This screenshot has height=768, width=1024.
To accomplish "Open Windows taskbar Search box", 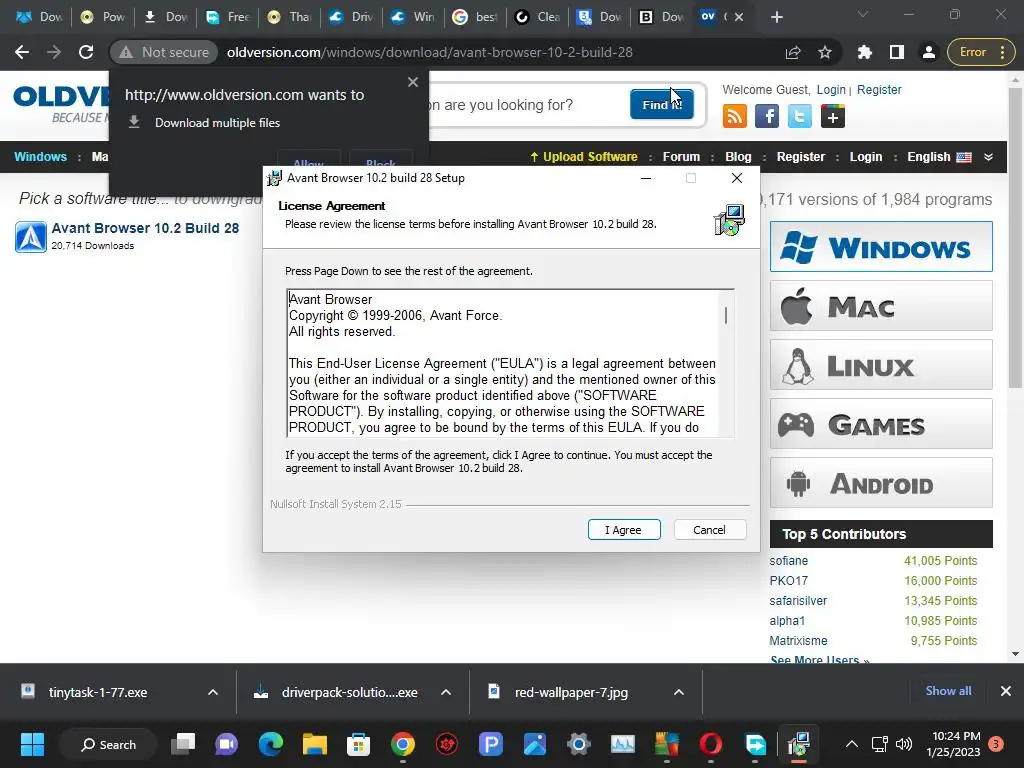I will click(108, 744).
